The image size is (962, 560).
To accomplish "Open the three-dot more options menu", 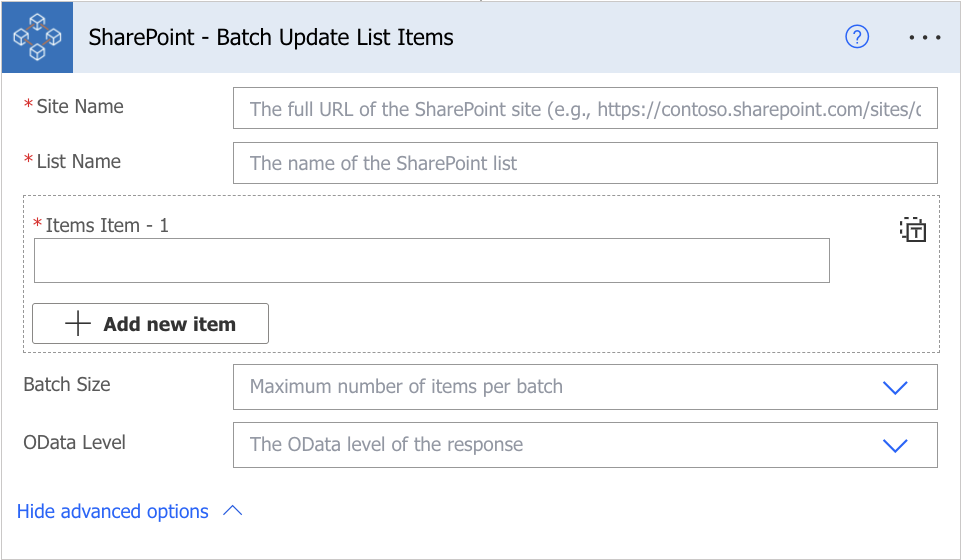I will 925,37.
